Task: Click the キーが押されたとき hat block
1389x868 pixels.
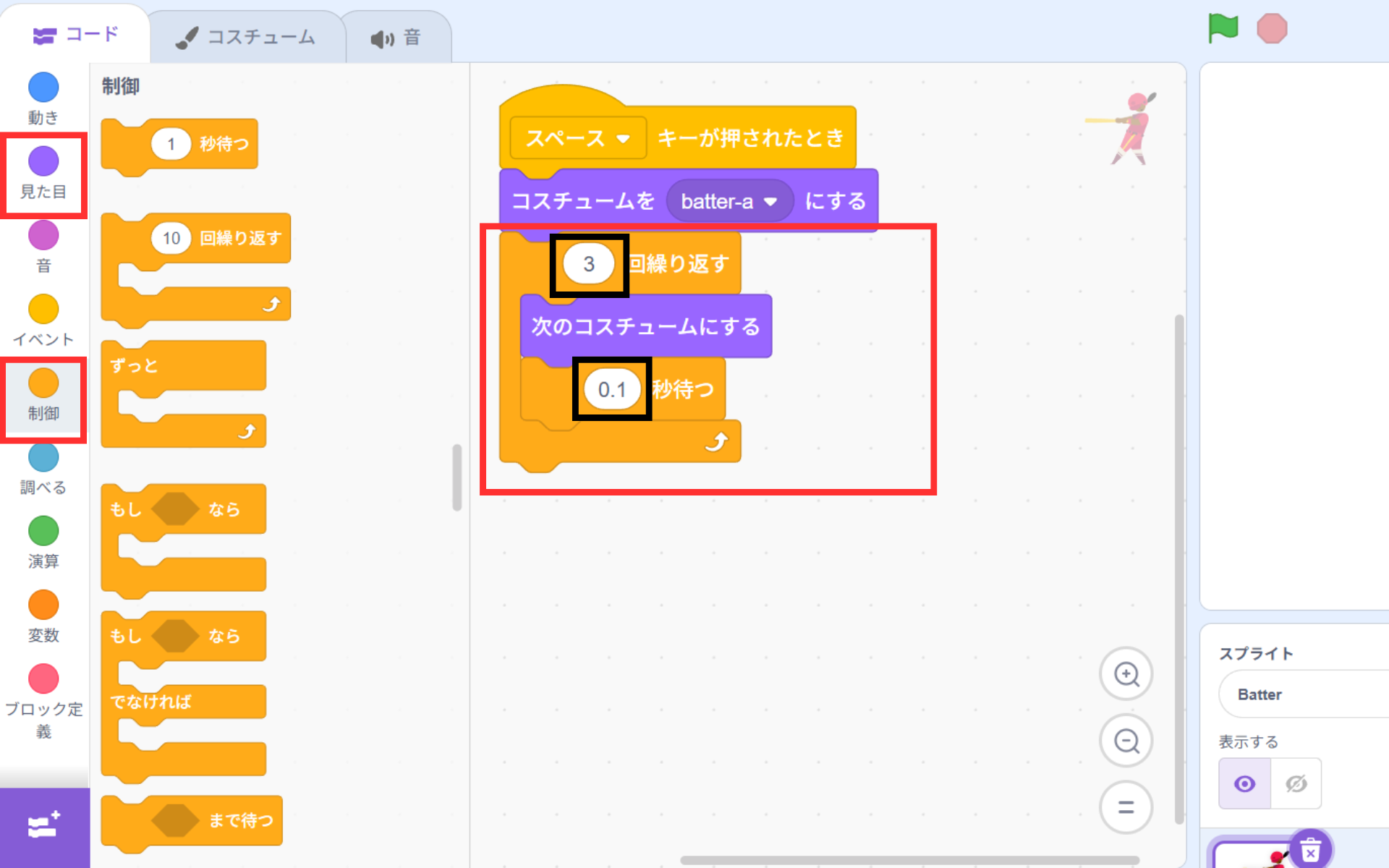Action: click(750, 138)
